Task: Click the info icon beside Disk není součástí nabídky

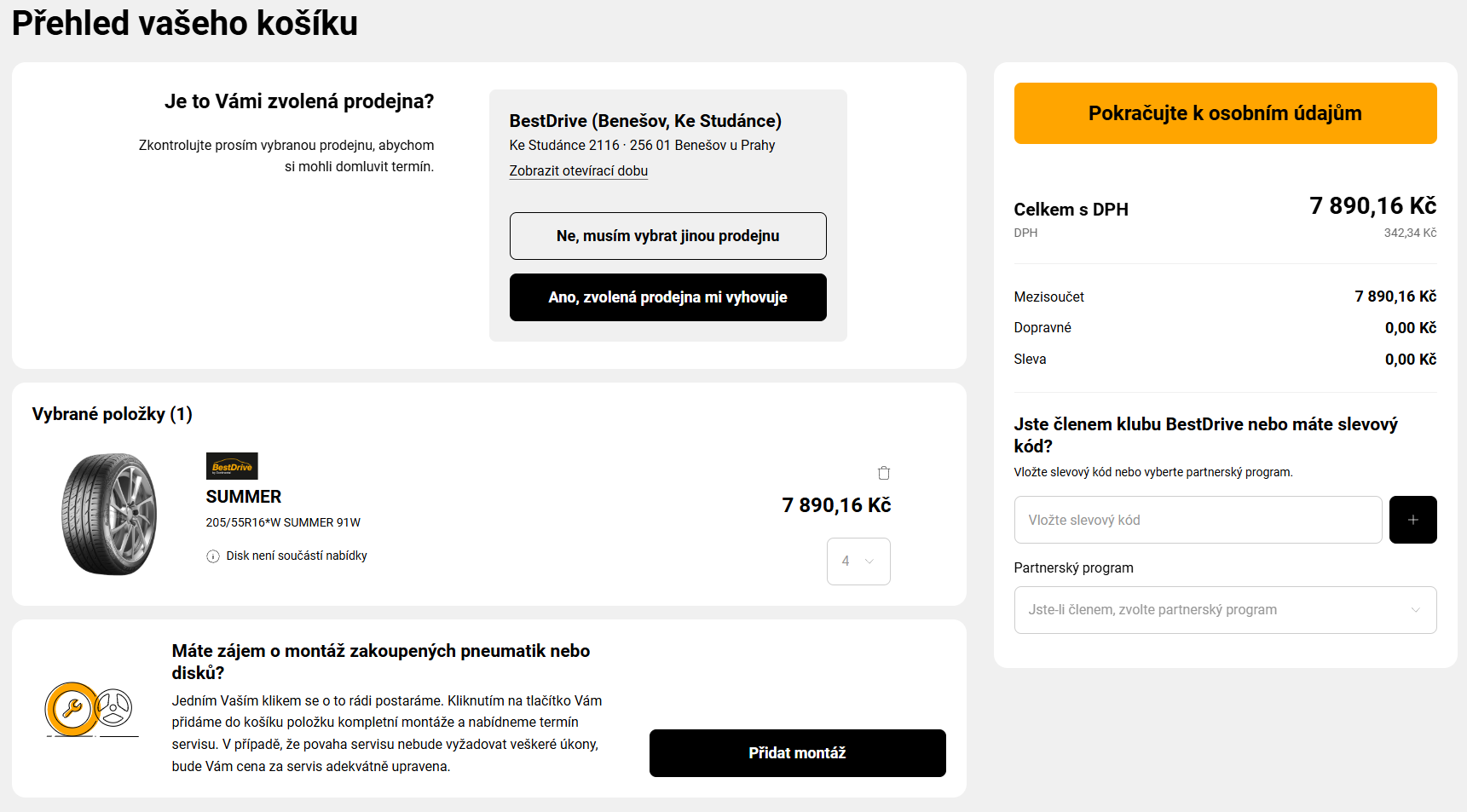Action: [213, 556]
